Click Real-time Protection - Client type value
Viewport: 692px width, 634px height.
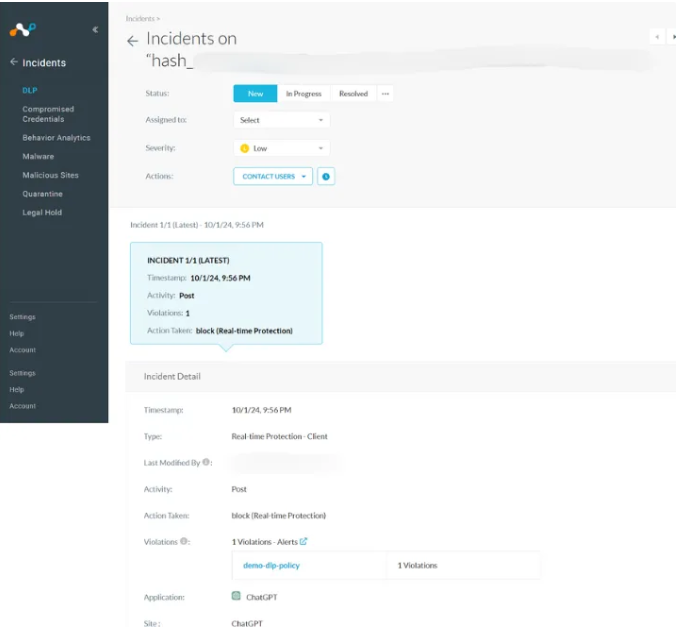coord(279,436)
